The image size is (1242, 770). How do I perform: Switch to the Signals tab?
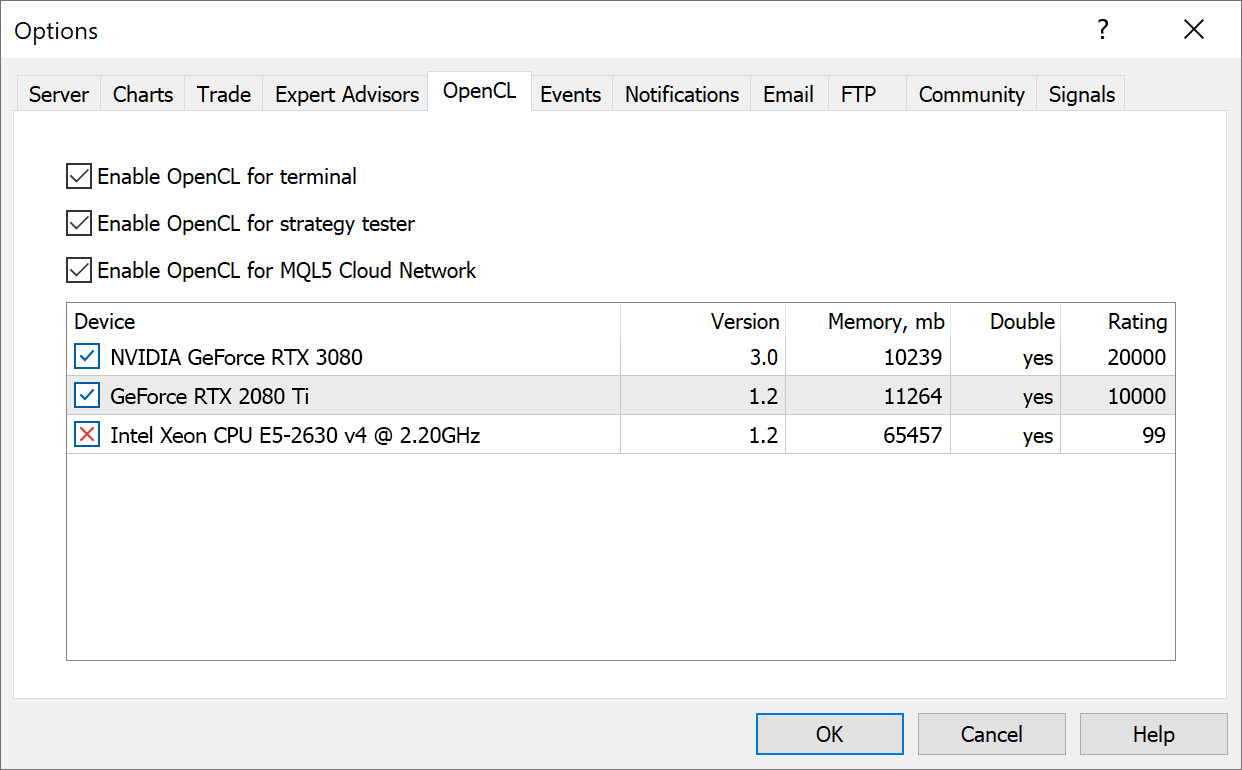pos(1081,94)
